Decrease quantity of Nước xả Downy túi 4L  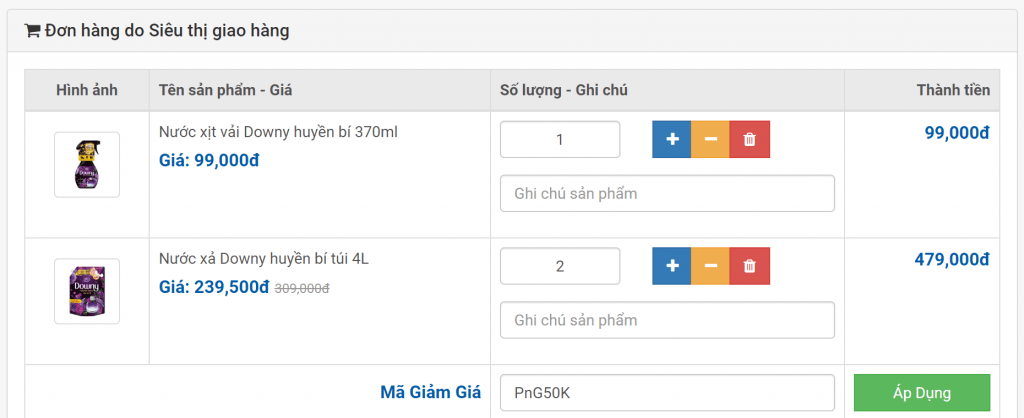point(711,266)
